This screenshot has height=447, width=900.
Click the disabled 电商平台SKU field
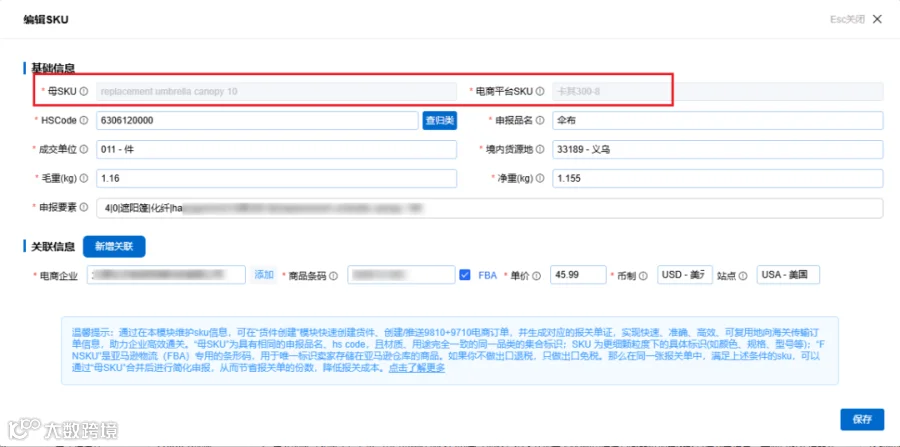pos(717,91)
